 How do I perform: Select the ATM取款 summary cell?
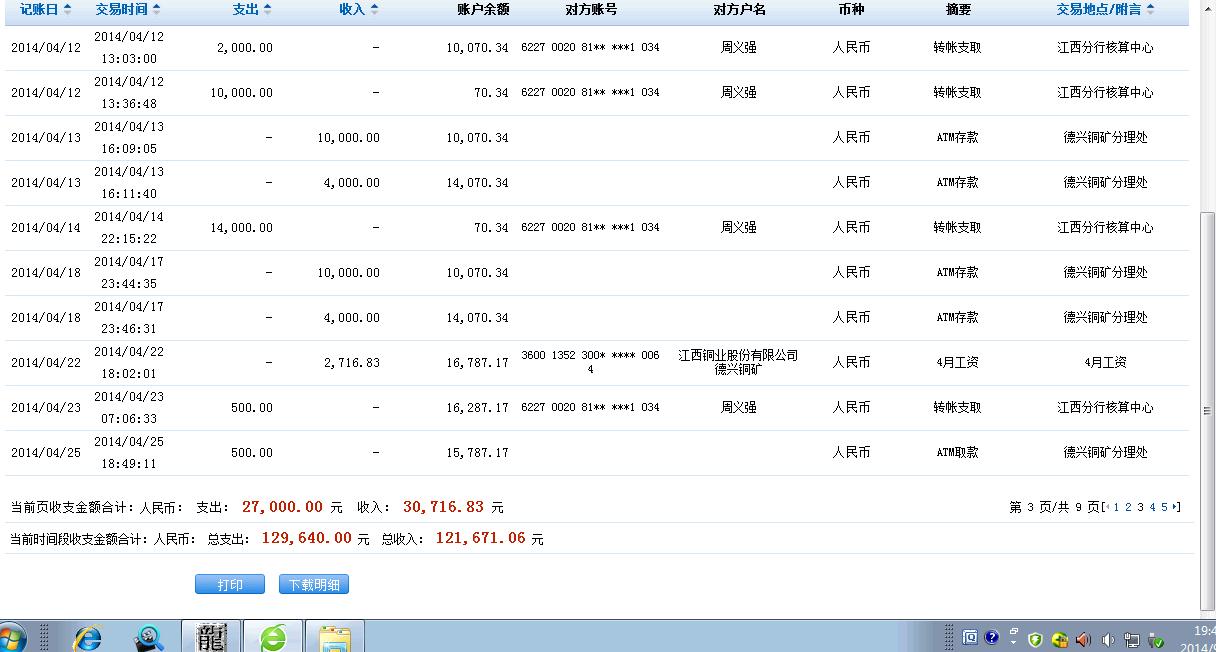click(x=957, y=453)
